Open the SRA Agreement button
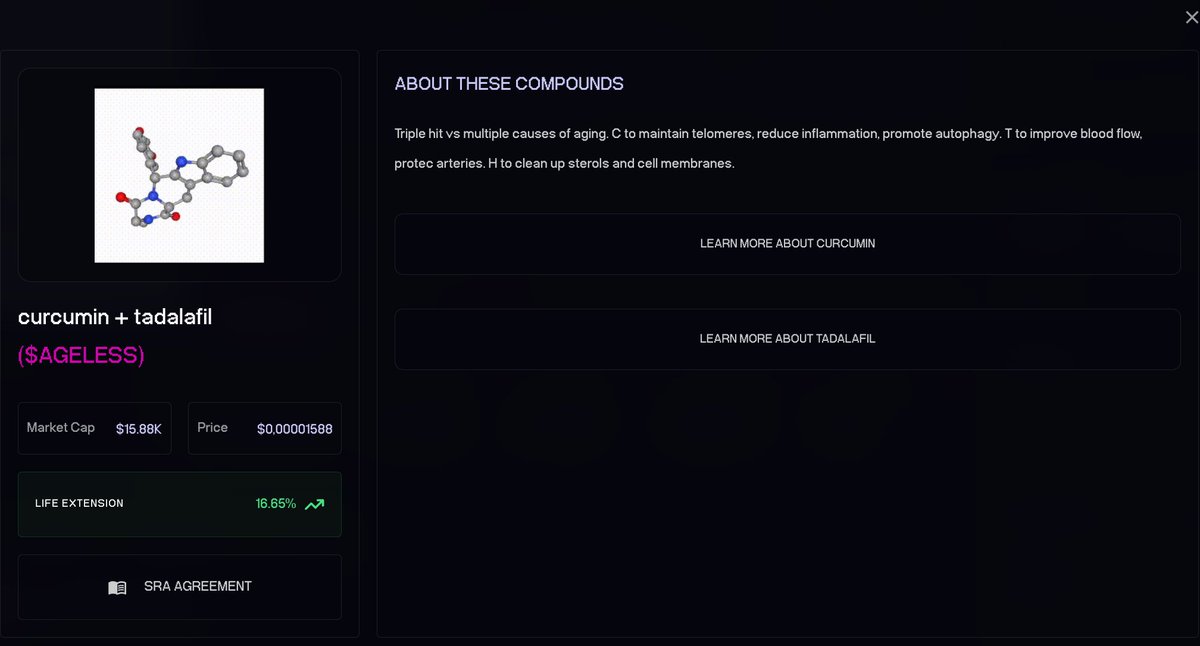Viewport: 1200px width, 646px height. click(x=180, y=587)
